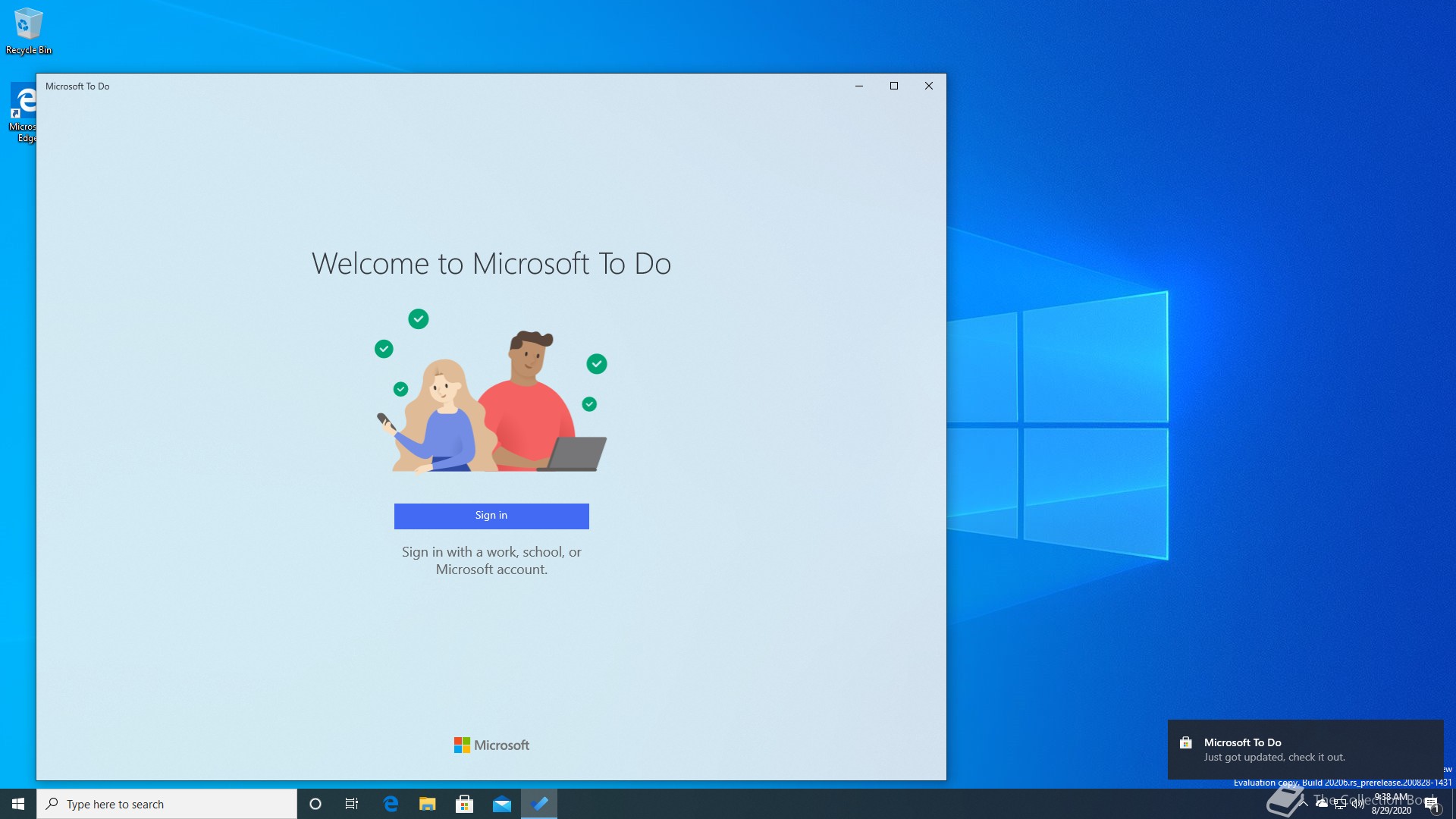Click the 'Welcome to Microsoft To Do' heading
The height and width of the screenshot is (819, 1456).
[491, 264]
